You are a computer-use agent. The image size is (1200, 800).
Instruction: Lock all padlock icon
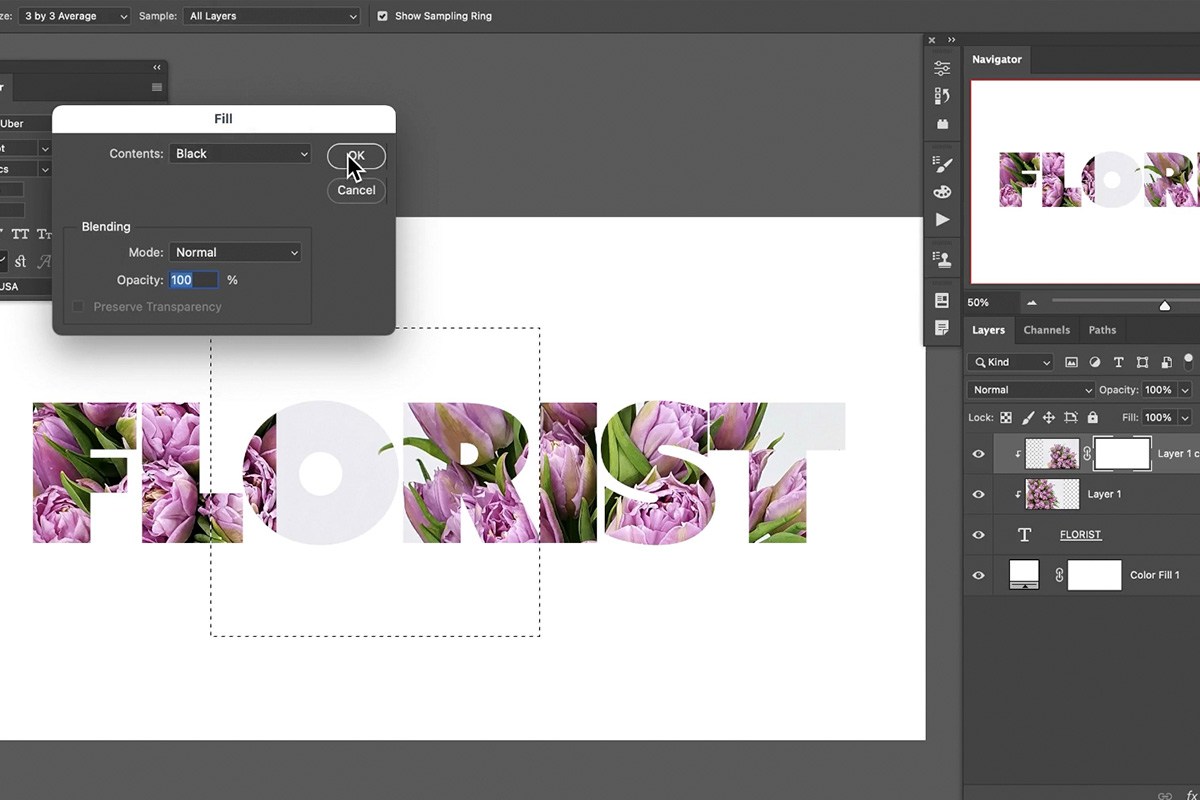tap(1092, 417)
